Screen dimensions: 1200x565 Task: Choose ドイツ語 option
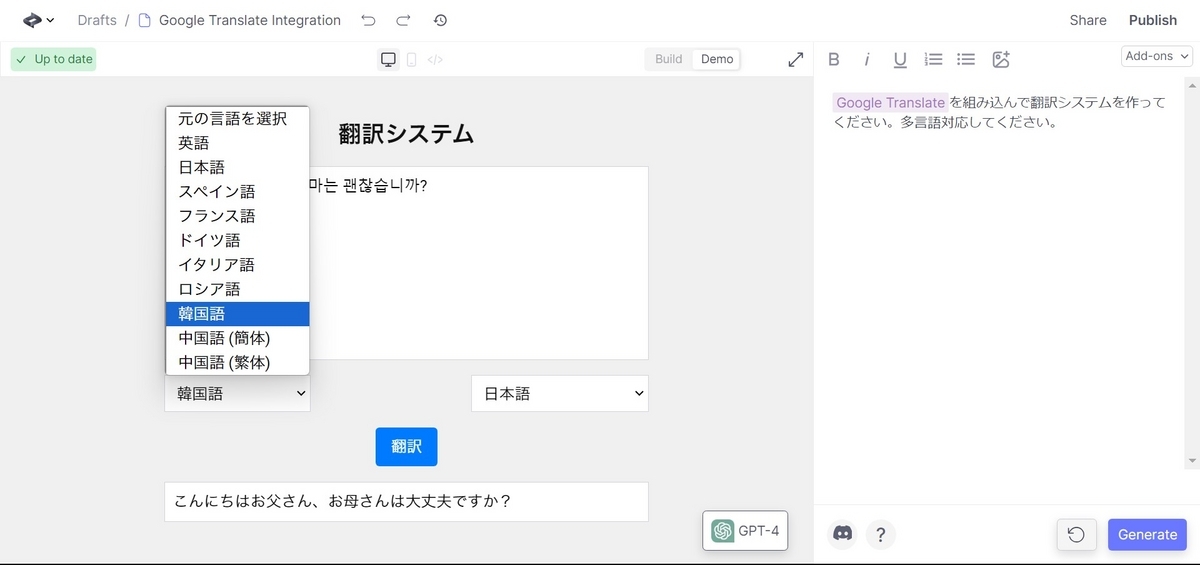click(238, 241)
